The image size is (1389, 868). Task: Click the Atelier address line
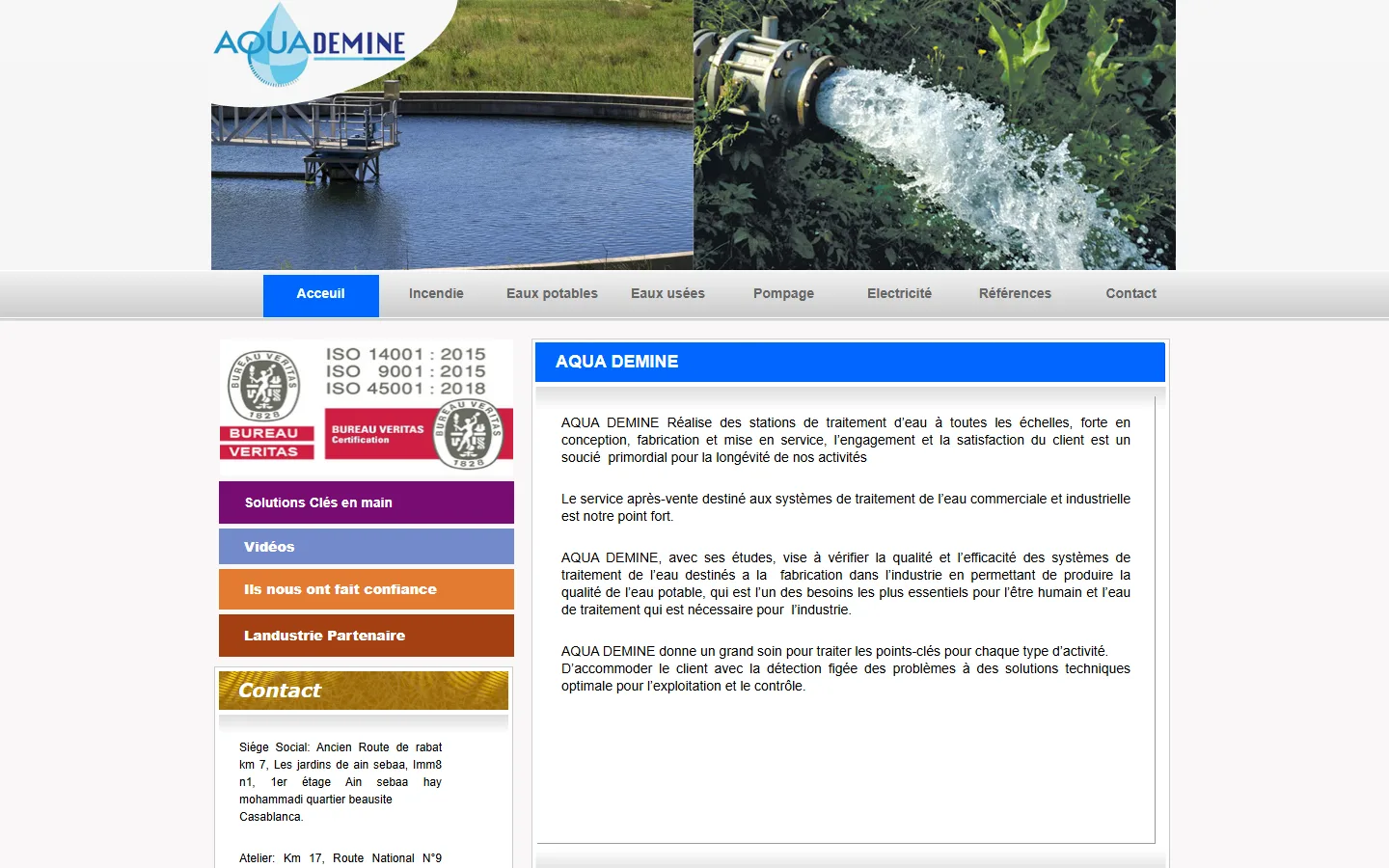coord(340,858)
